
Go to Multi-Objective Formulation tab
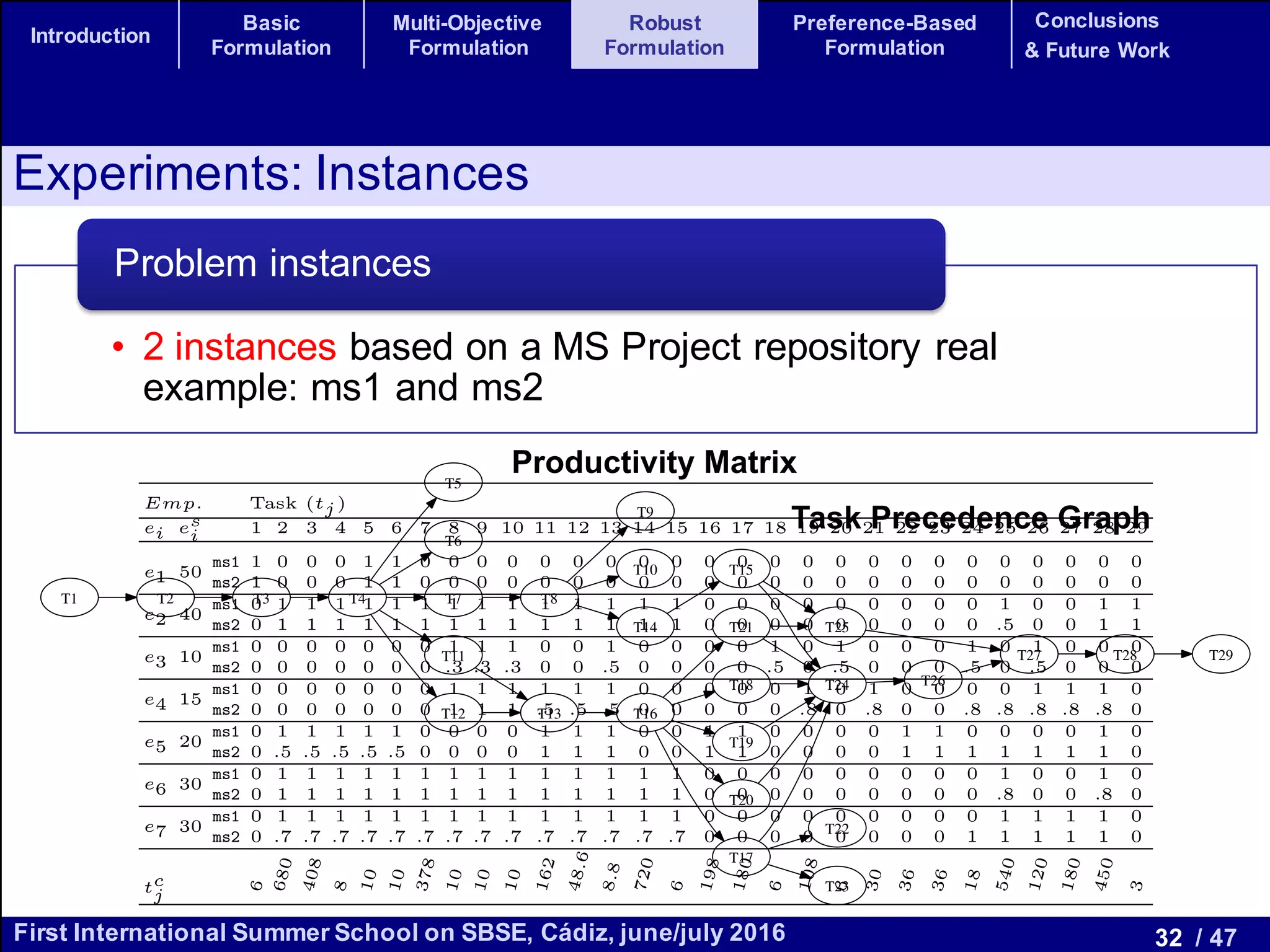coord(468,35)
